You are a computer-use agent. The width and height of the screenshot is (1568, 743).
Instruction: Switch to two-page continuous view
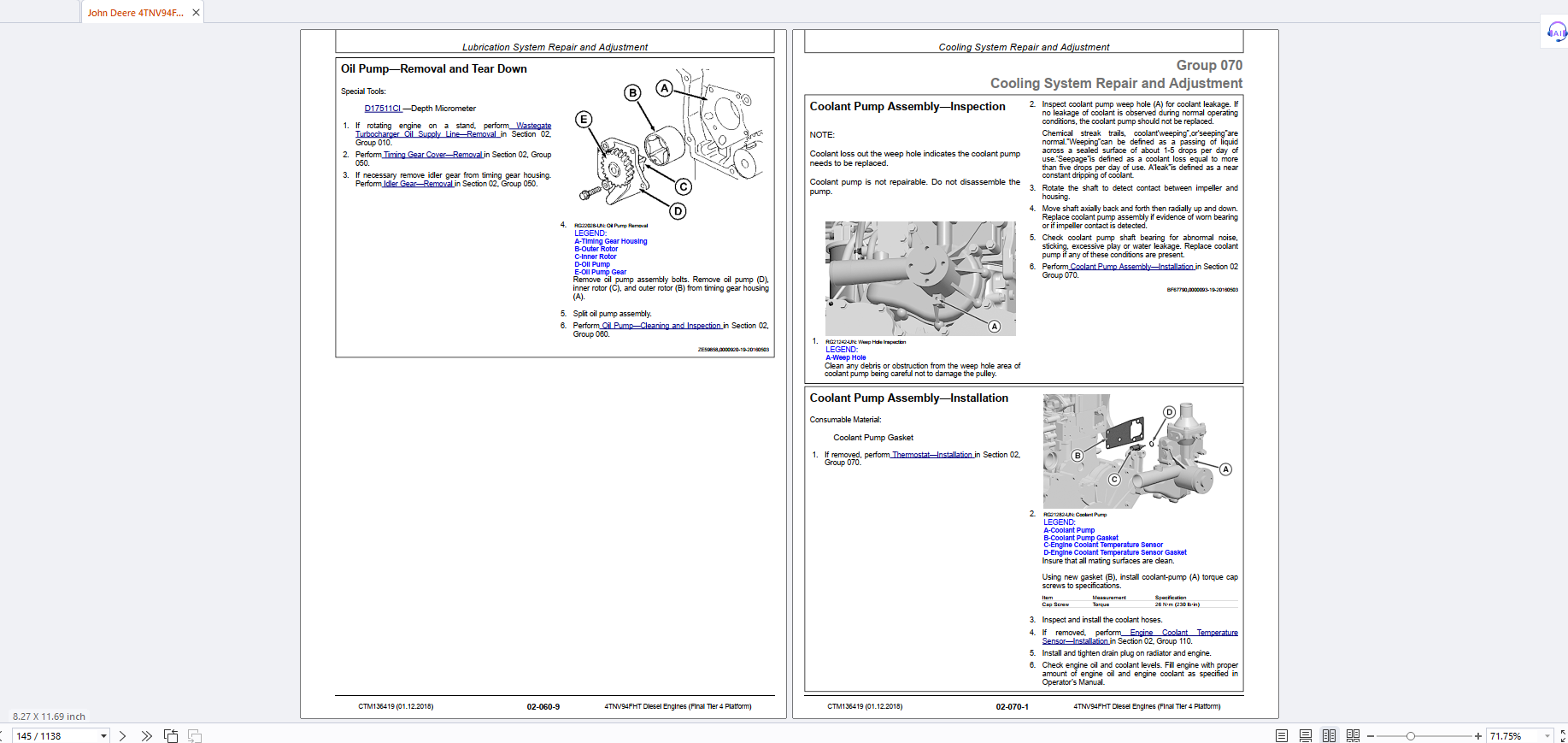[1353, 736]
